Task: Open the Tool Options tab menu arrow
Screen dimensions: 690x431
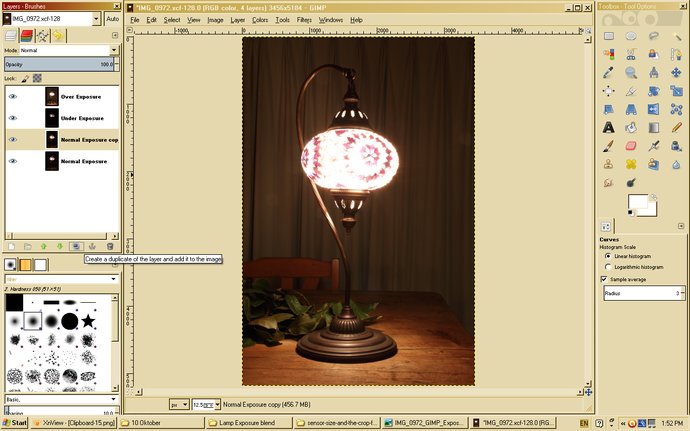Action: click(x=681, y=226)
